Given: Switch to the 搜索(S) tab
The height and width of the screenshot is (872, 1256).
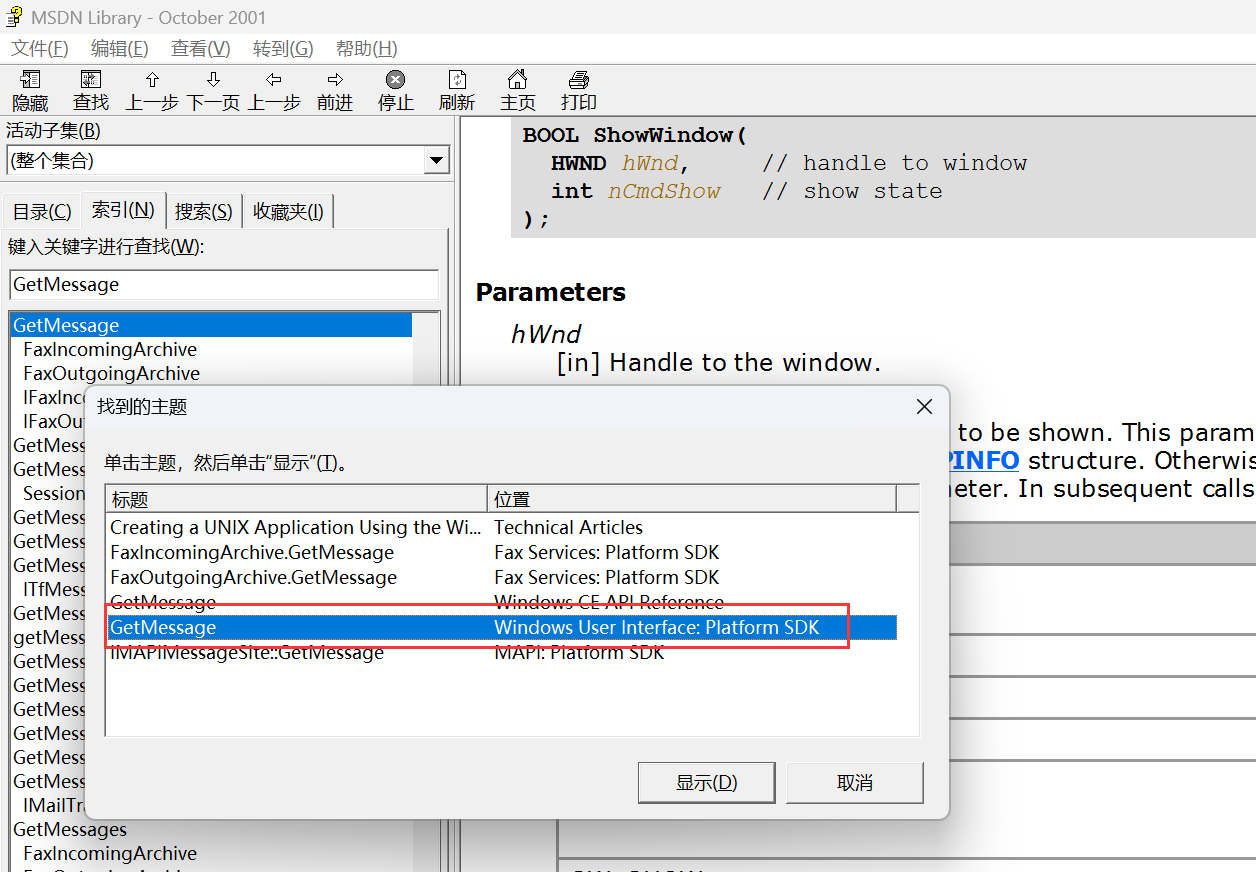Looking at the screenshot, I should (x=204, y=212).
